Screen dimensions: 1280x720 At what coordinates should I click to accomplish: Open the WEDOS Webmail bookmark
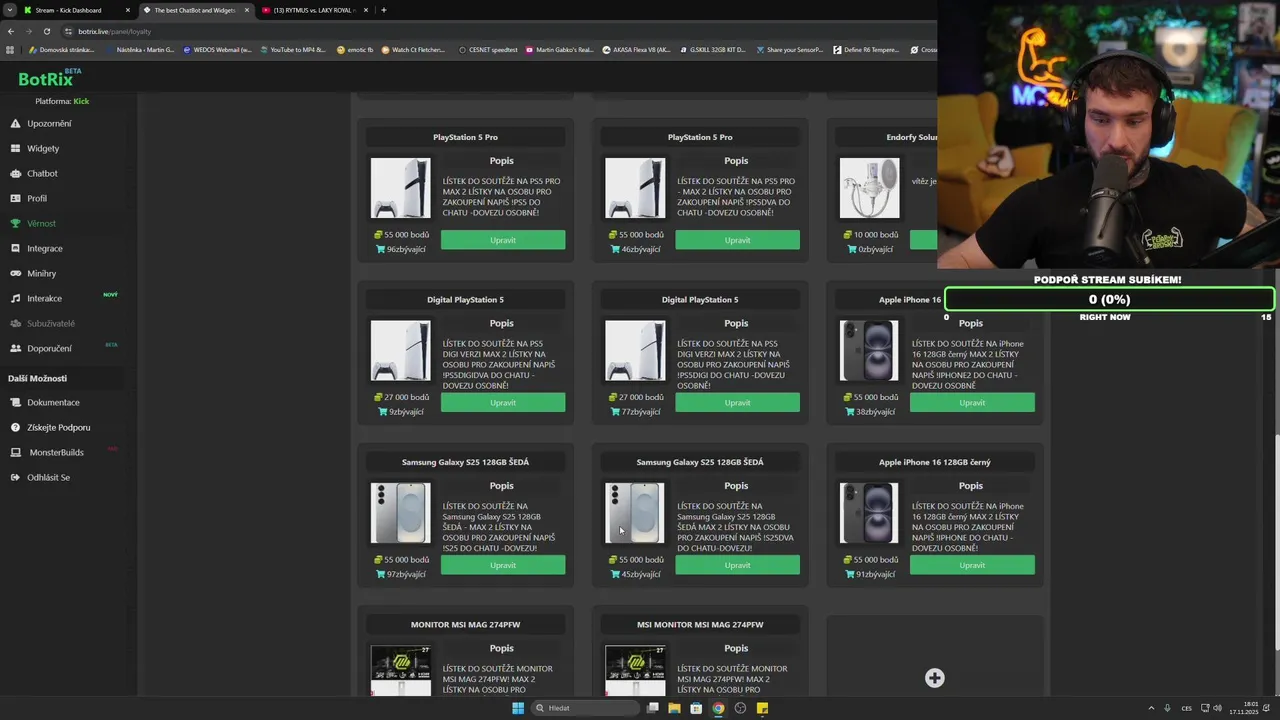(217, 49)
